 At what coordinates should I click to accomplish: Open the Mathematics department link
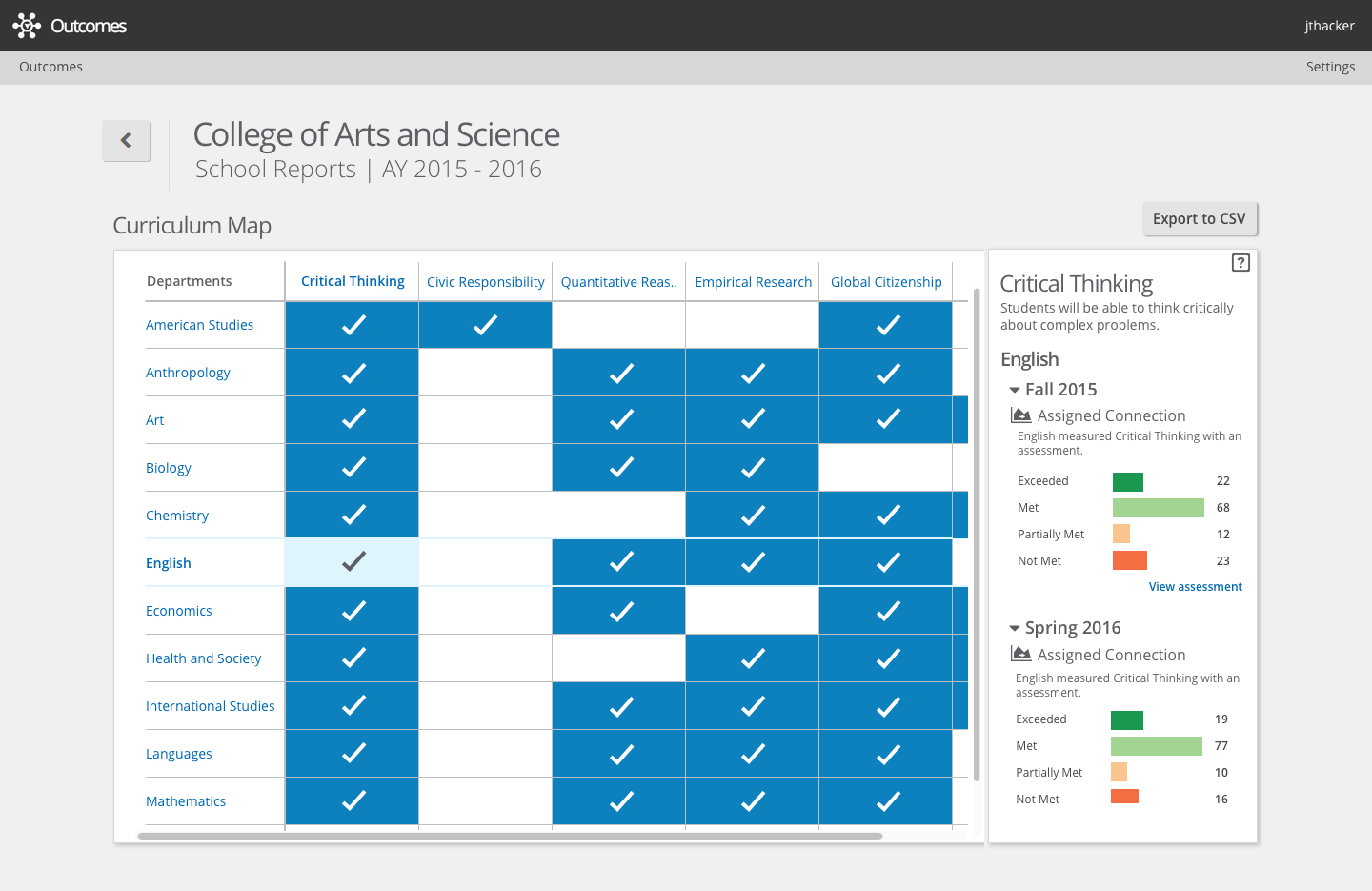tap(186, 801)
